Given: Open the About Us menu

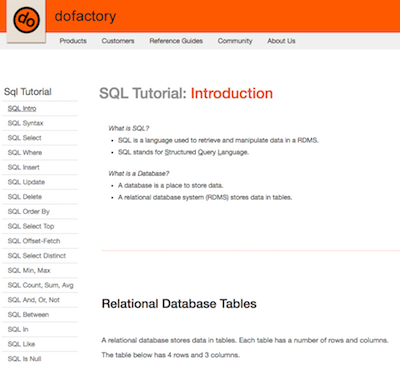Looking at the screenshot, I should coord(281,41).
